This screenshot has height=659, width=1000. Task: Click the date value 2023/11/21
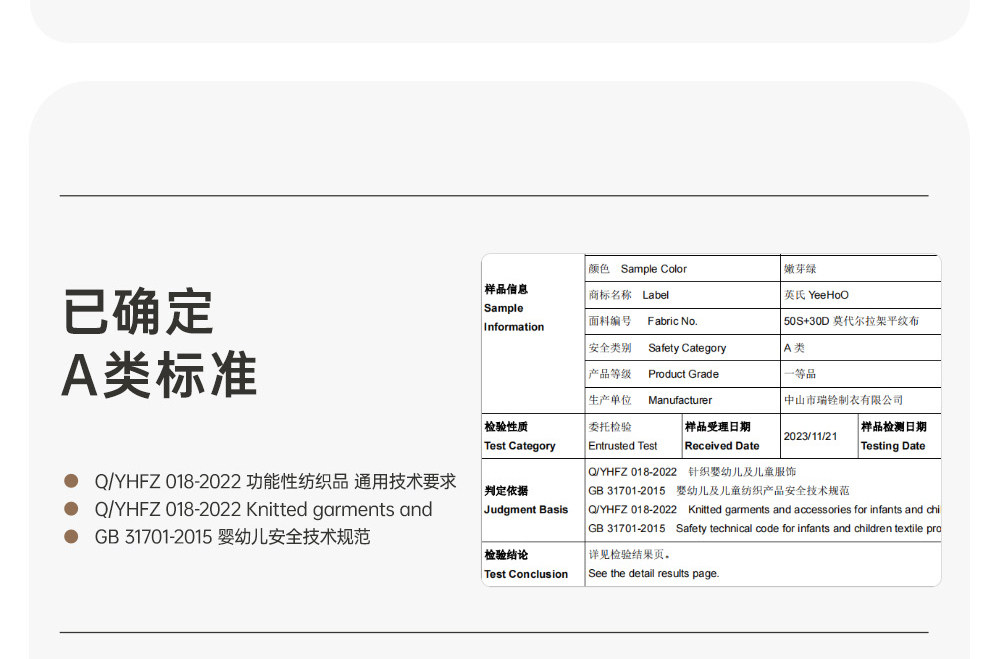click(810, 436)
